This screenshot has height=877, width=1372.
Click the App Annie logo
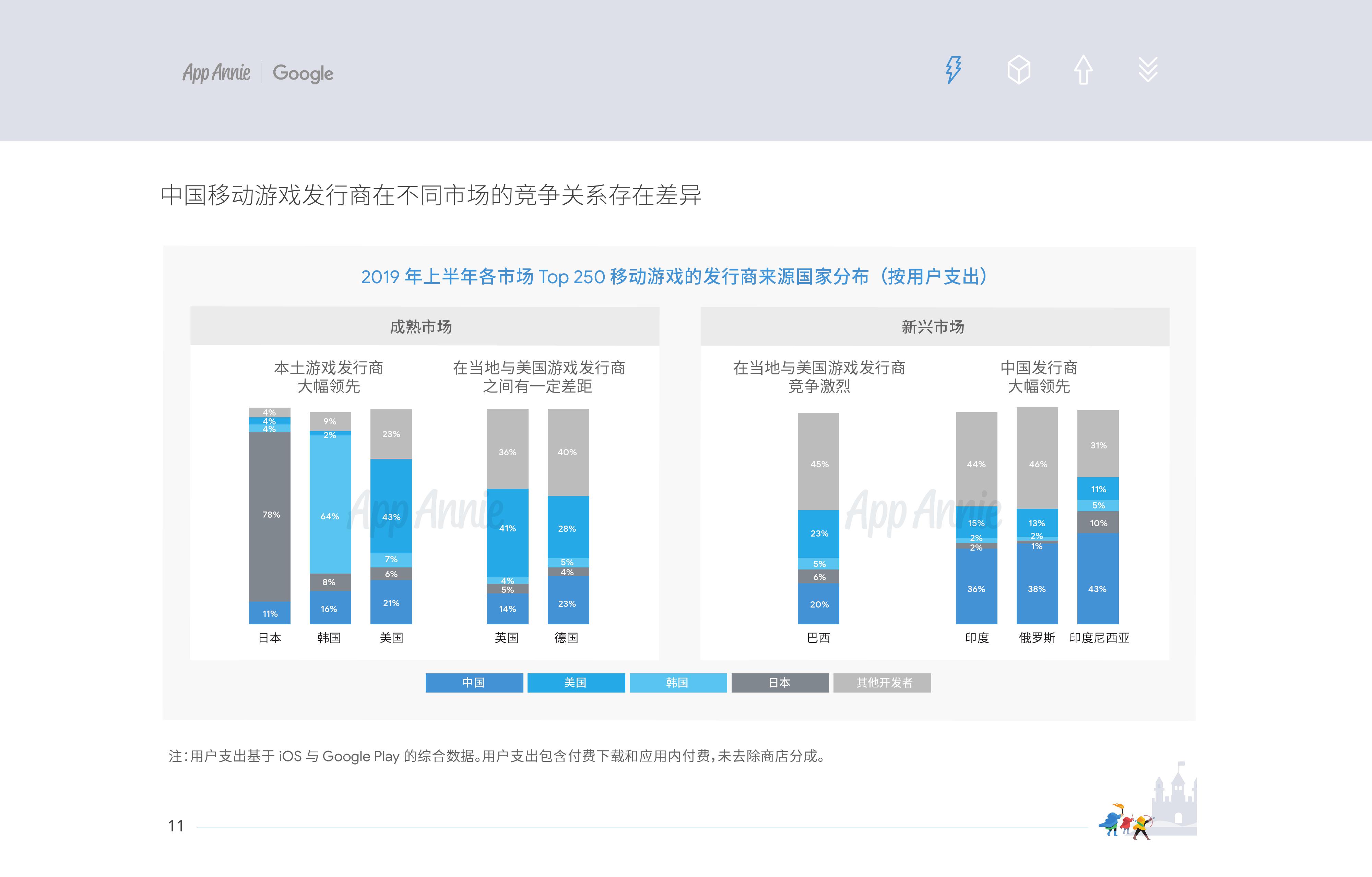click(x=216, y=73)
